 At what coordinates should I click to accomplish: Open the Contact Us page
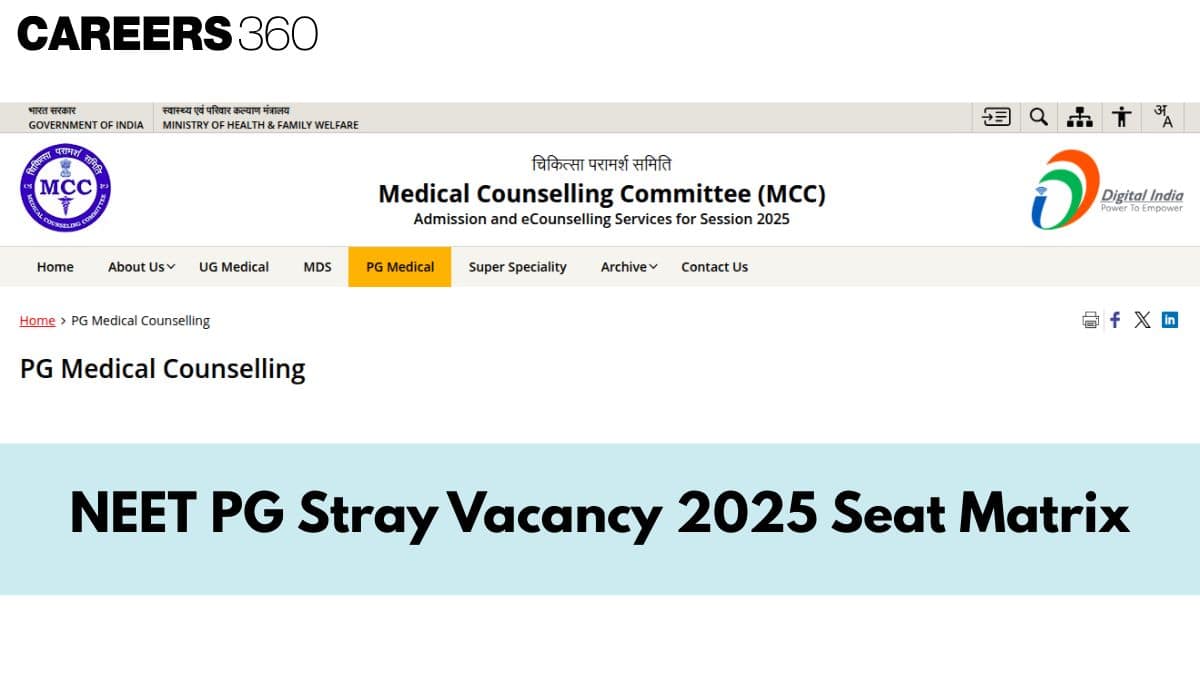pos(714,267)
